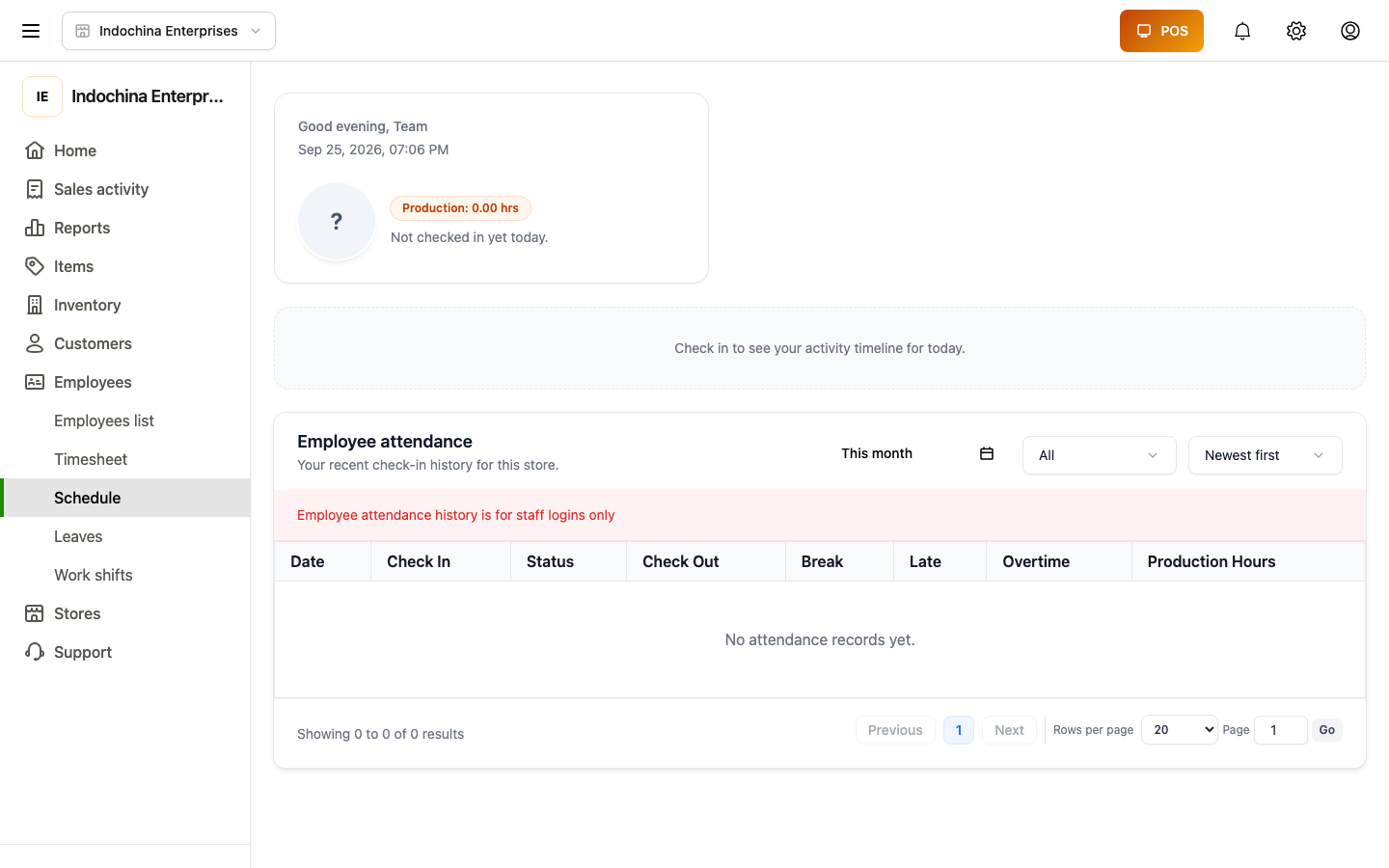Click the Go page button
1389x868 pixels.
point(1327,730)
